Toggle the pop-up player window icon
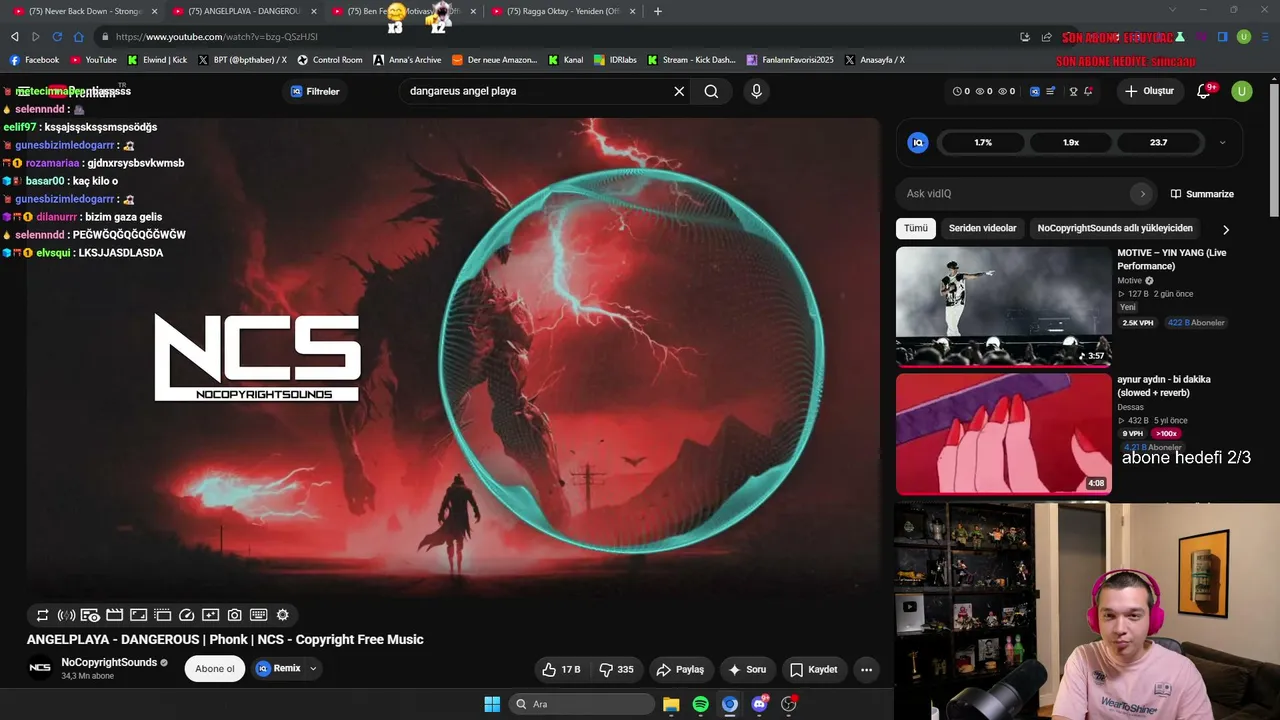1280x720 pixels. pyautogui.click(x=162, y=615)
